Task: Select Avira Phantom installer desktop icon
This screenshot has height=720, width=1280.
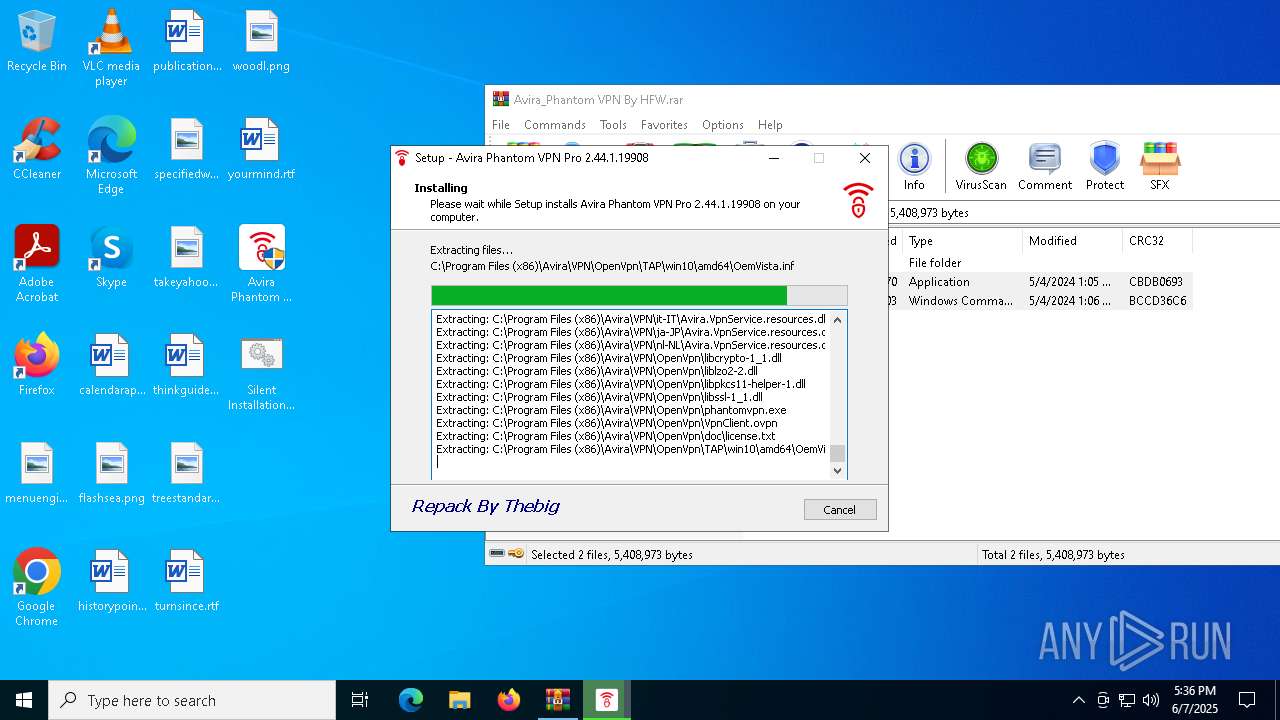Action: 261,264
